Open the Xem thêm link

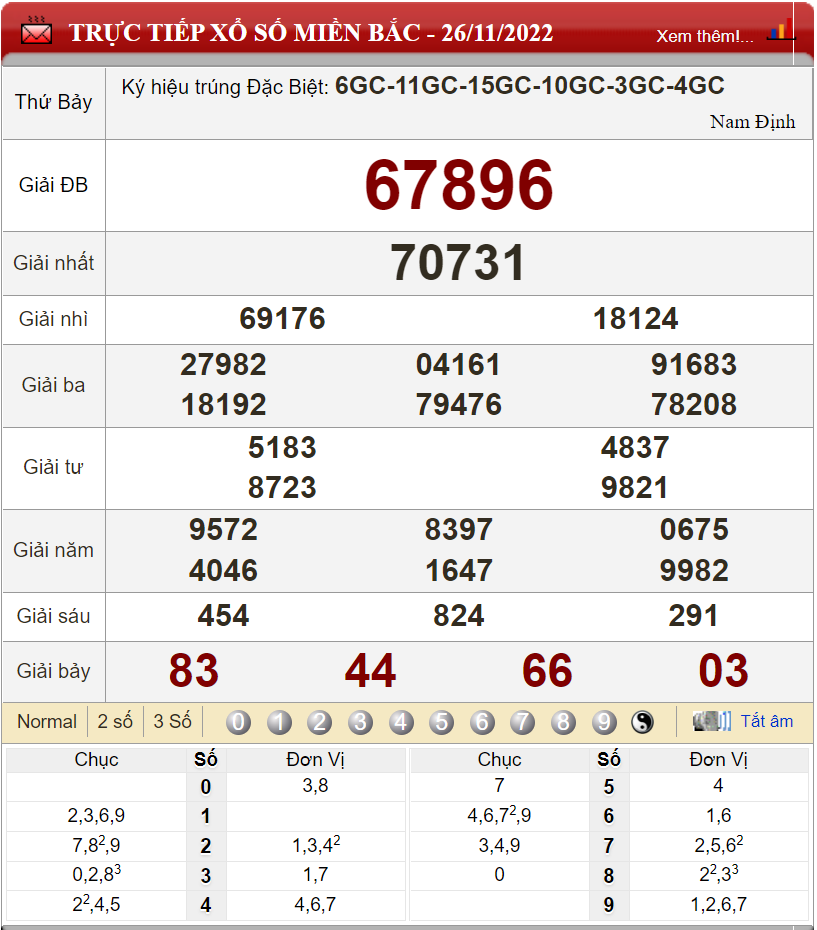click(704, 37)
